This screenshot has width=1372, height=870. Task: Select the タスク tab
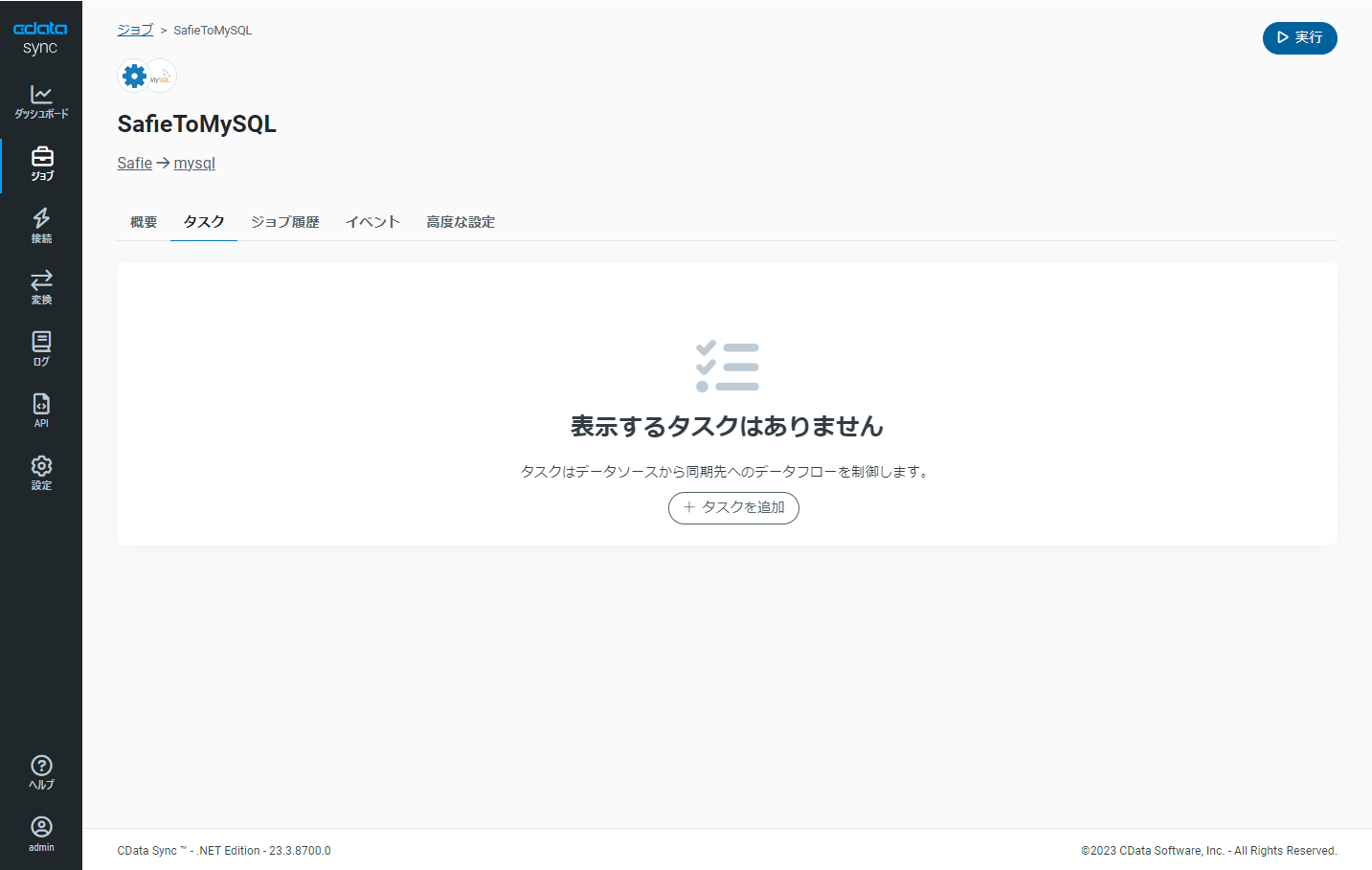click(x=204, y=222)
